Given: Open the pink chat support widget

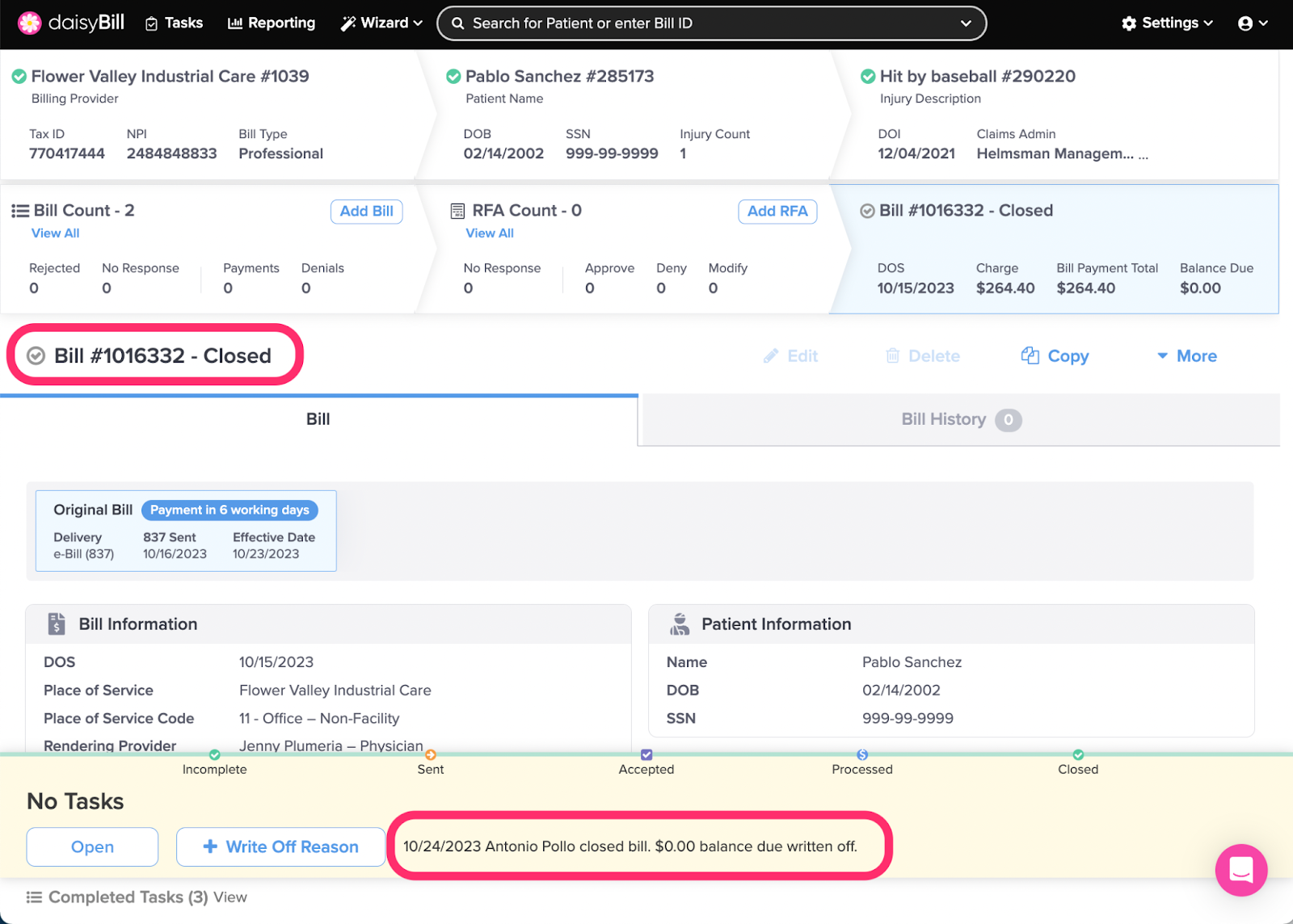Looking at the screenshot, I should (x=1241, y=870).
